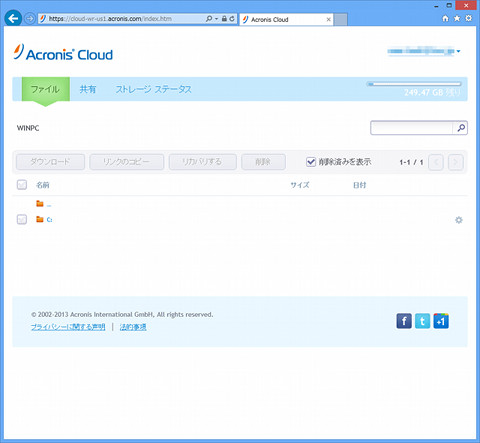
Task: Open favorites star icon
Action: pyautogui.click(x=457, y=18)
